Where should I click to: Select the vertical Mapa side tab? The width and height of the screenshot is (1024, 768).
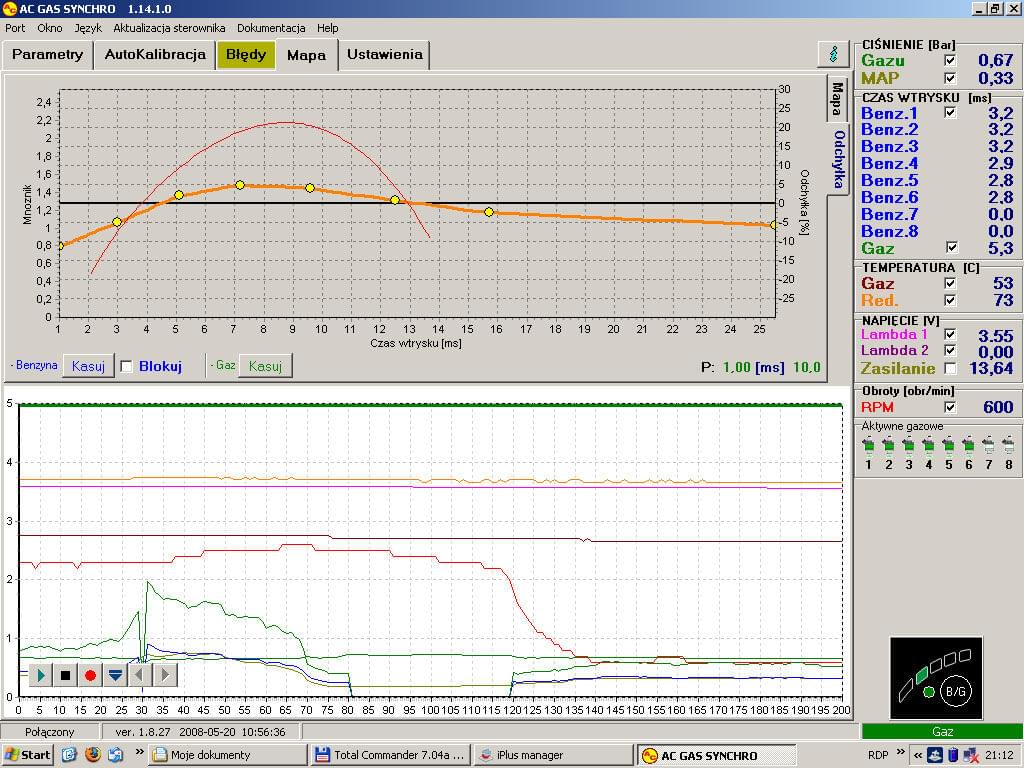point(837,98)
